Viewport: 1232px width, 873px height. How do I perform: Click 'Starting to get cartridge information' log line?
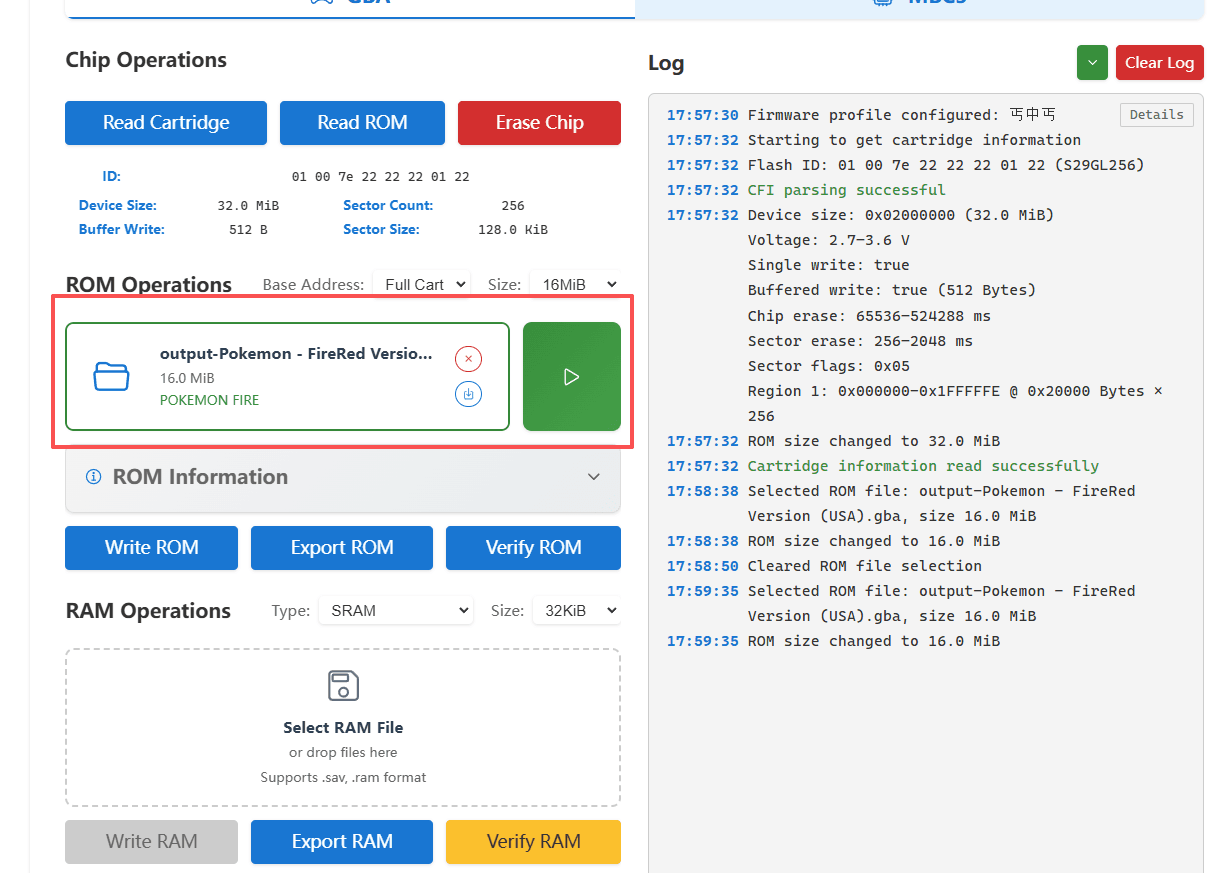(x=914, y=140)
